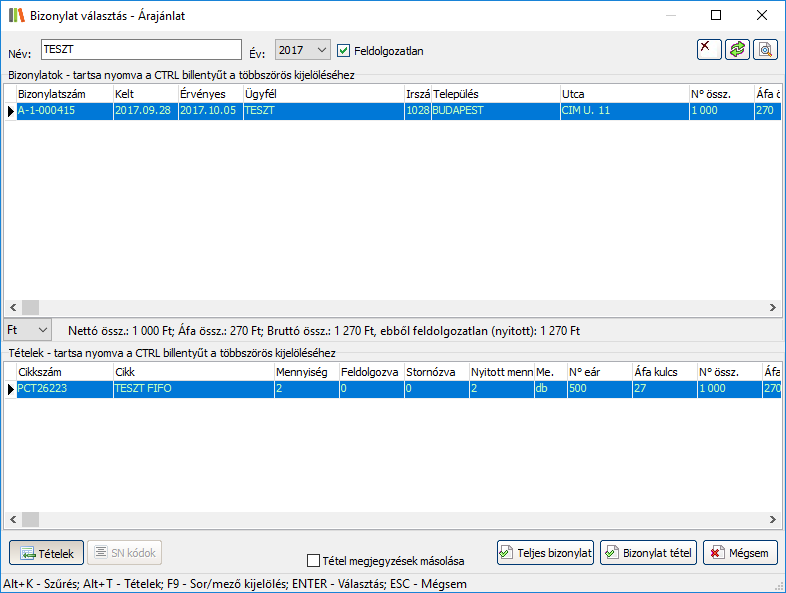The image size is (786, 593).
Task: Click the Mennyiség column header
Action: click(x=304, y=372)
